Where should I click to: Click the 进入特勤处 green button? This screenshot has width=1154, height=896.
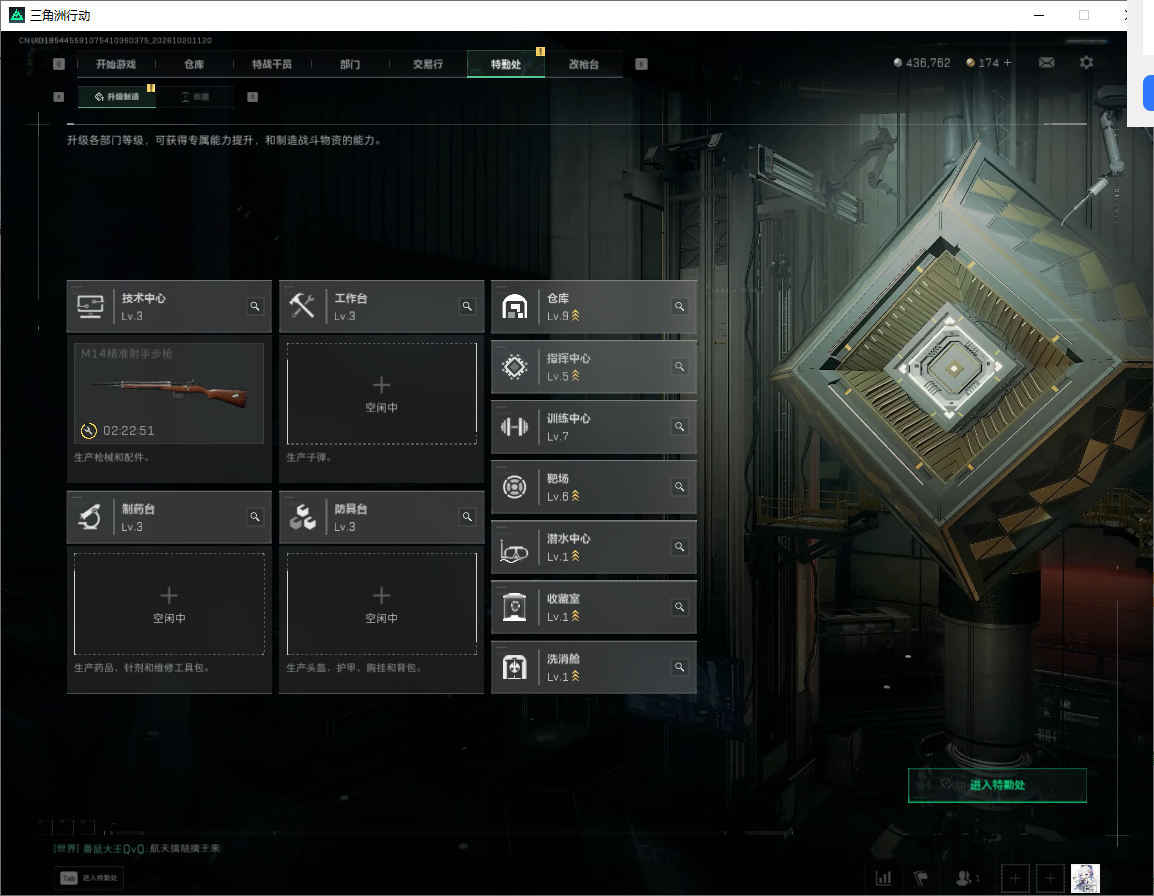click(x=997, y=785)
